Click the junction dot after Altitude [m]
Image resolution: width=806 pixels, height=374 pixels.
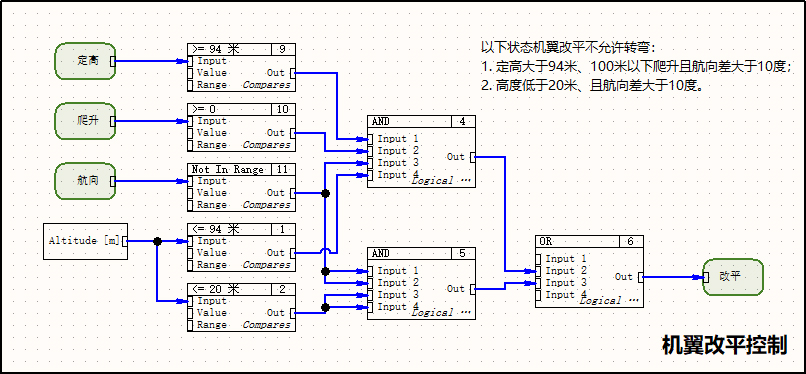point(157,241)
